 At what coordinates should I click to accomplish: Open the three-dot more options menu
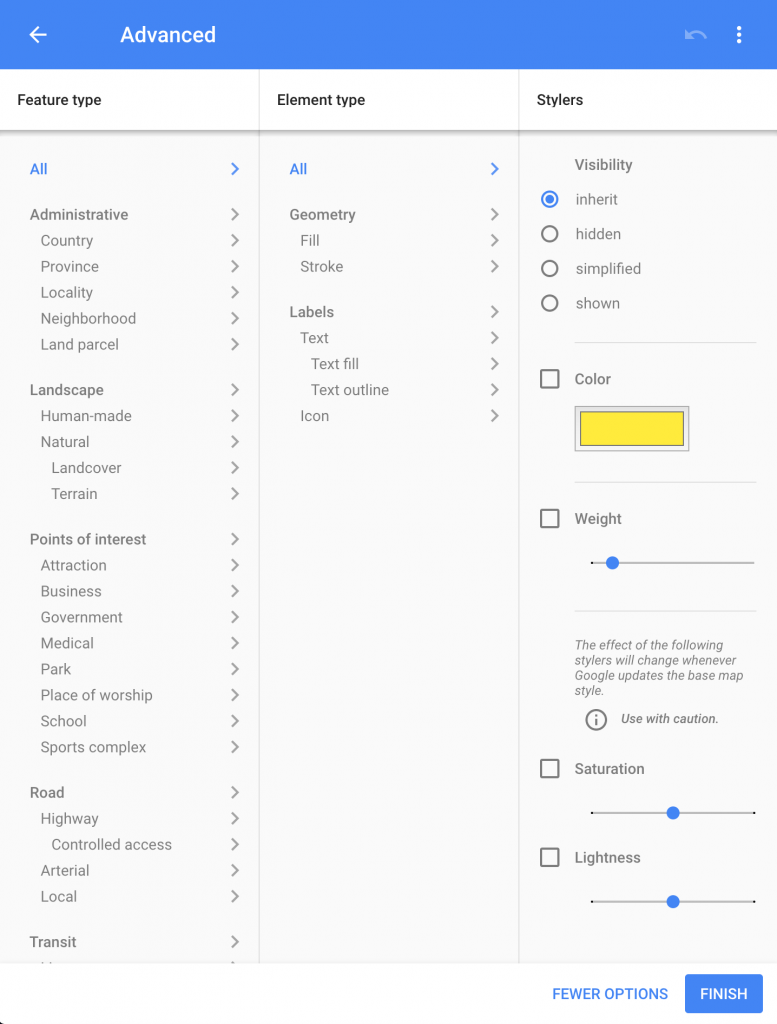(739, 35)
